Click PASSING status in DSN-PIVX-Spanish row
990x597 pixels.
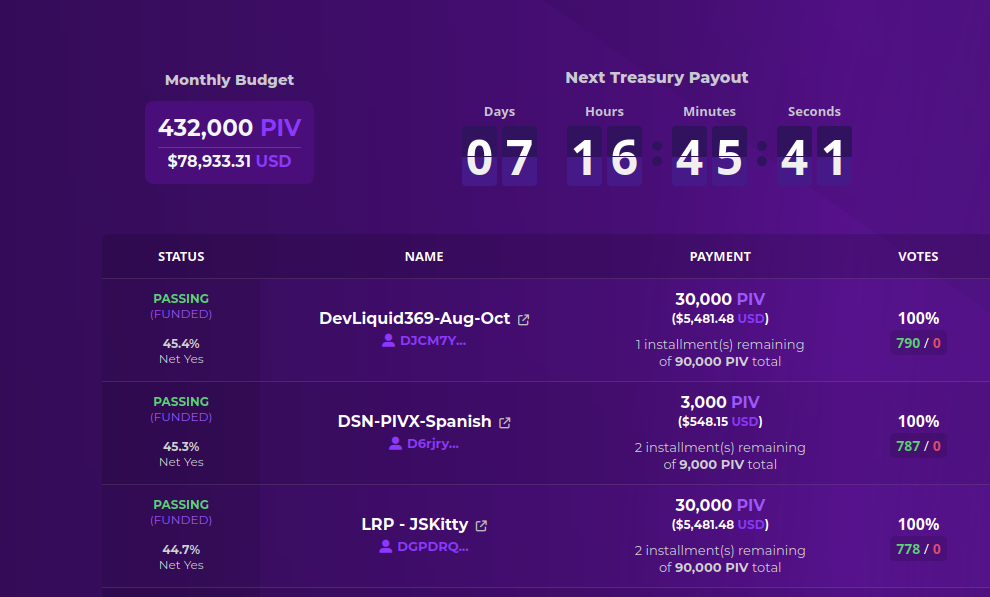tap(181, 401)
